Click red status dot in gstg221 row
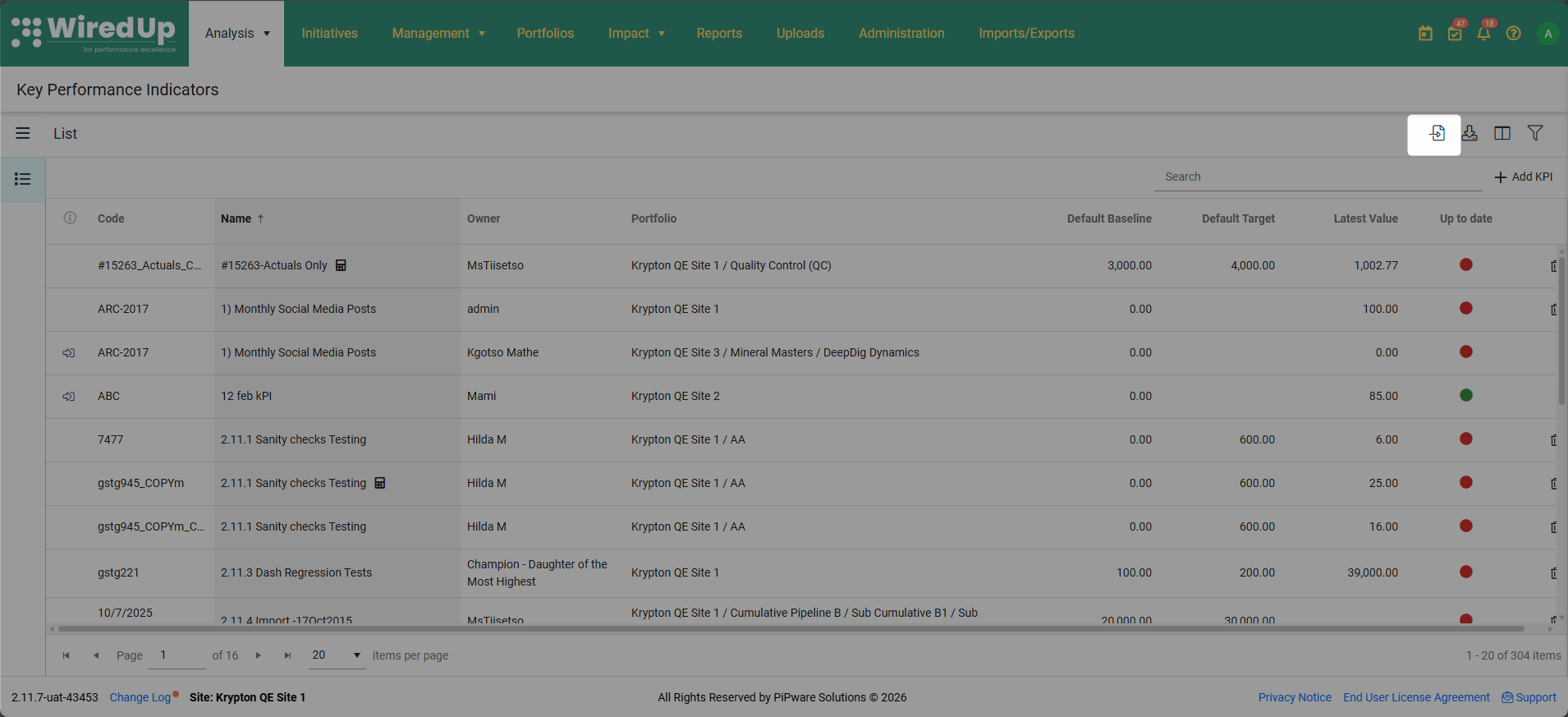The image size is (1568, 717). point(1466,572)
